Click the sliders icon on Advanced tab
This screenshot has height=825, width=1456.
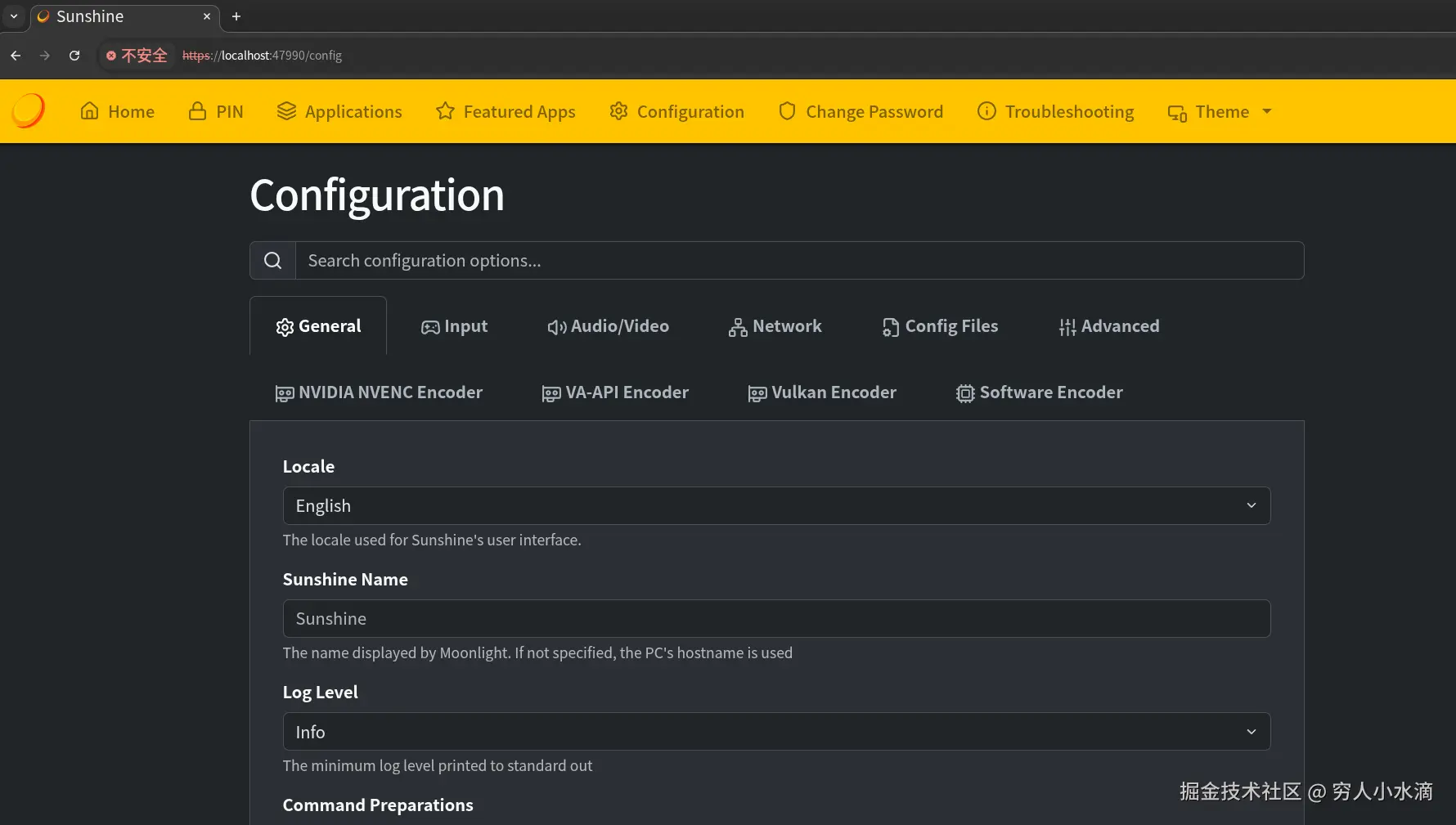click(x=1067, y=327)
